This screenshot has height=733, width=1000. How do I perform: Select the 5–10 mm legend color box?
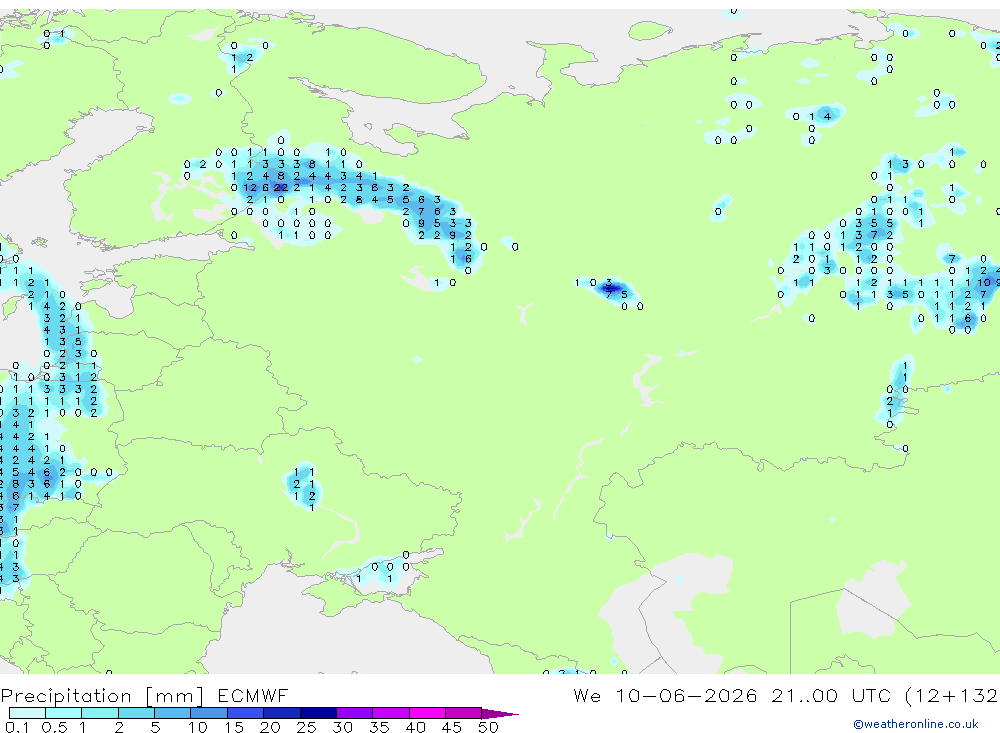[x=173, y=713]
